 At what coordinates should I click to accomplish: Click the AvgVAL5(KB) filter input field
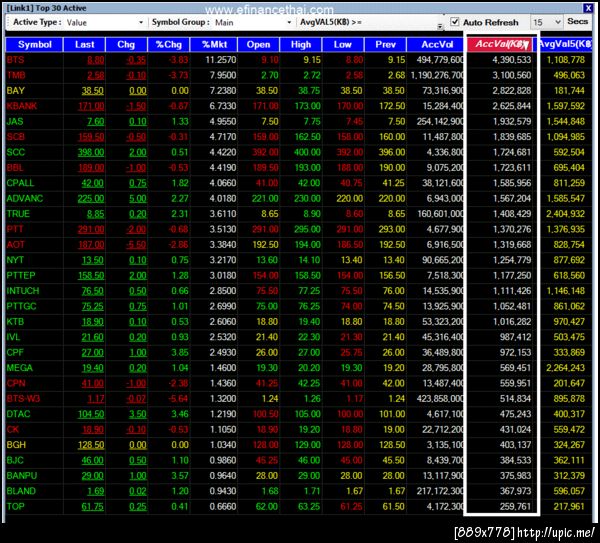pos(402,22)
